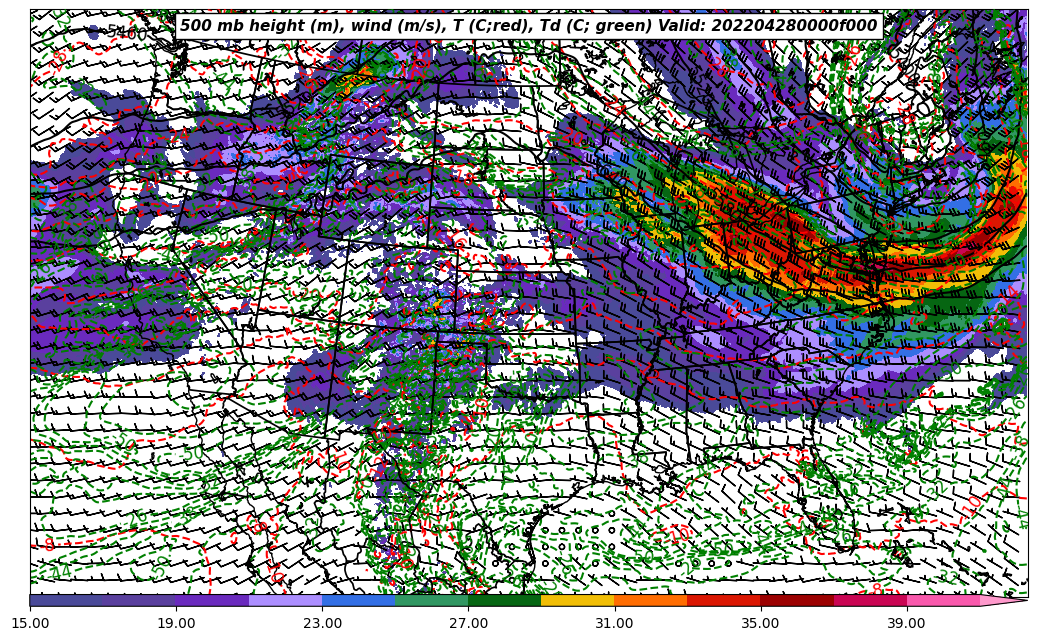Select the dark red colorbar segment after 35.00
Viewport: 1037px width, 640px height.
796,600
